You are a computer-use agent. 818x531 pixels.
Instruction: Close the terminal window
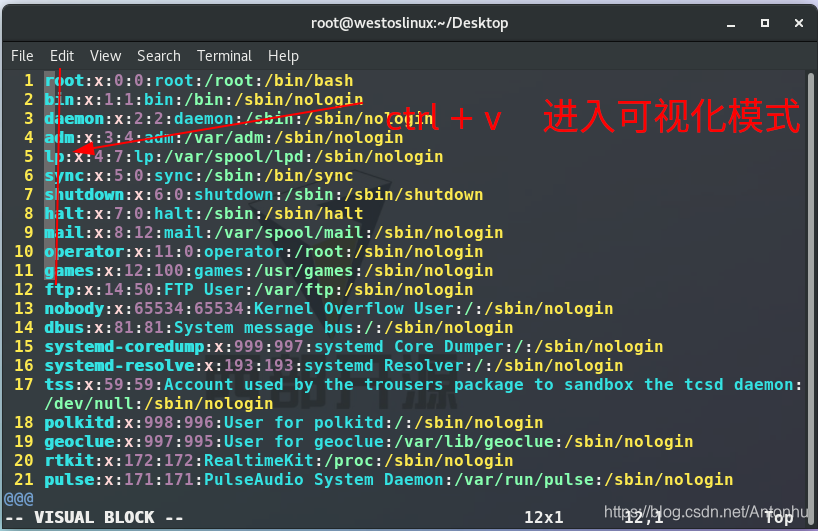(x=799, y=23)
